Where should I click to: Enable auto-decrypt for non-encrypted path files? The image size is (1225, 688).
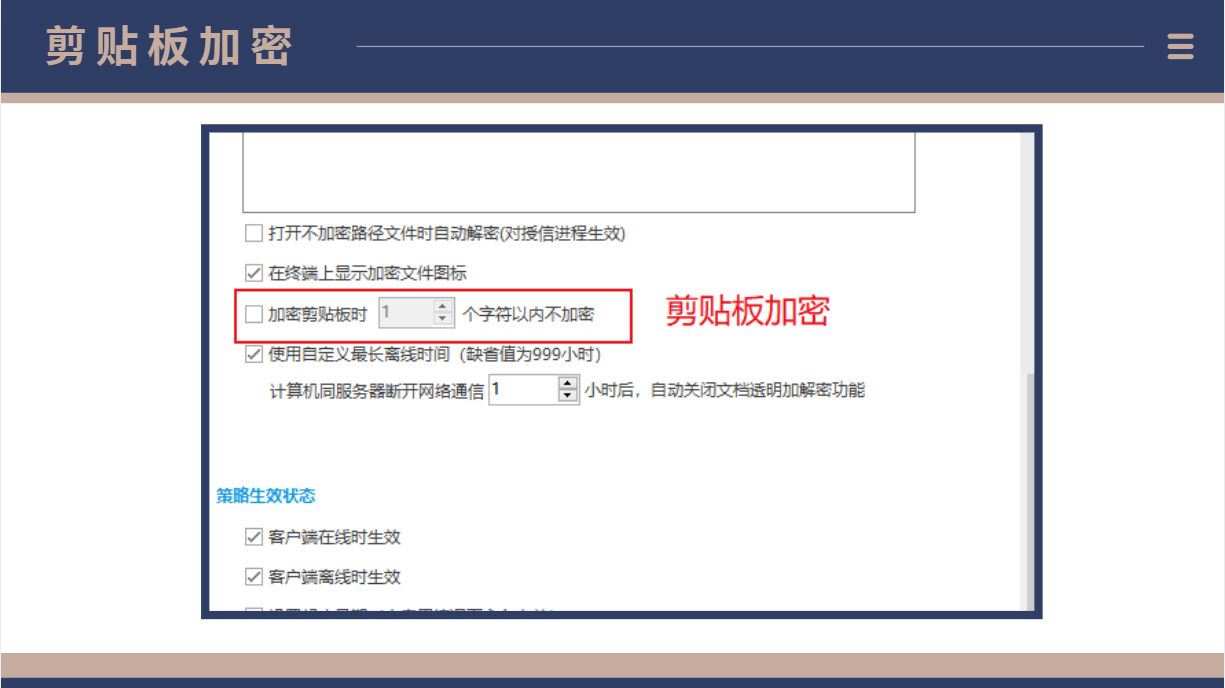coord(254,233)
